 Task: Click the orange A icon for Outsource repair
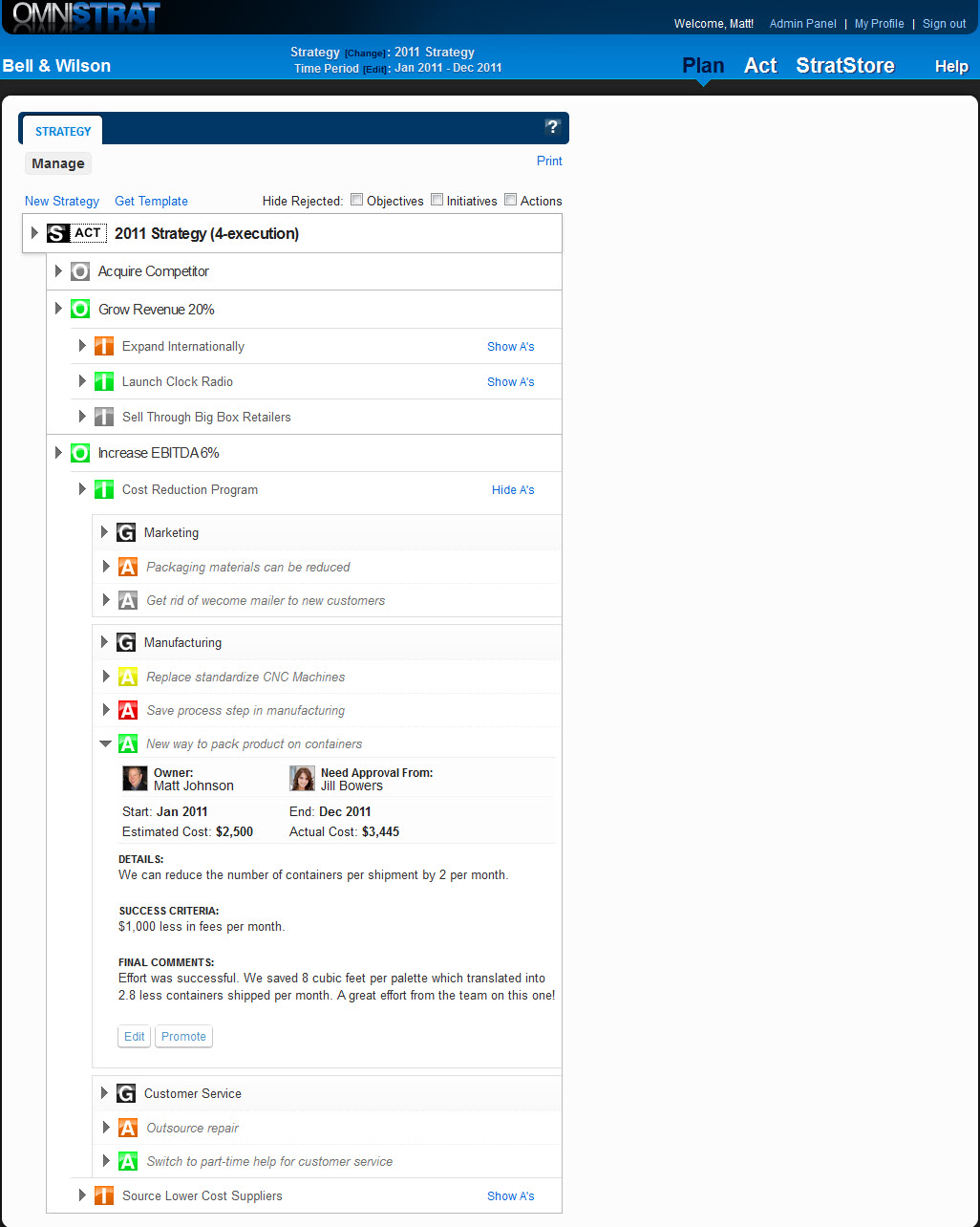128,1129
